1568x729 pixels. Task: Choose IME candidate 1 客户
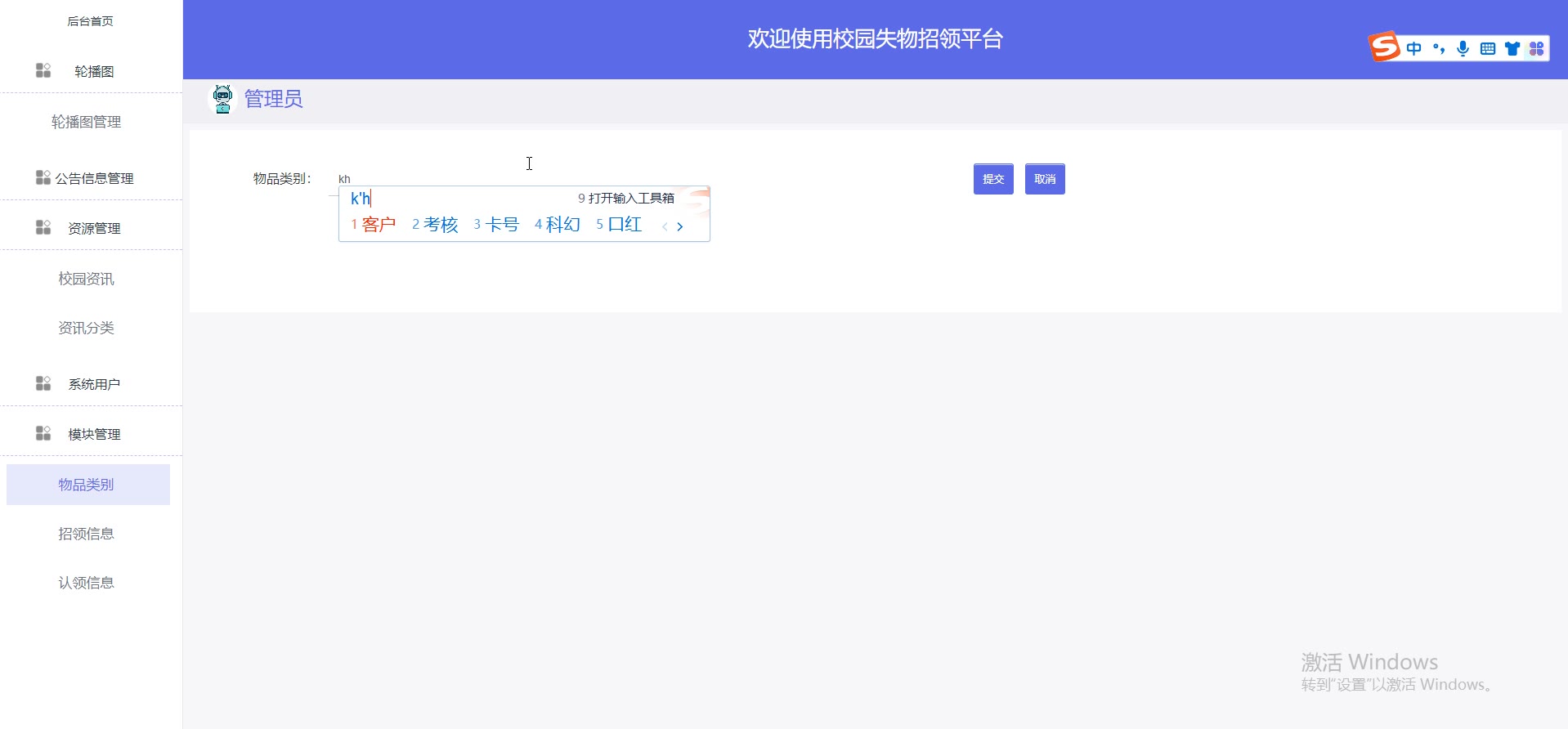tap(374, 225)
